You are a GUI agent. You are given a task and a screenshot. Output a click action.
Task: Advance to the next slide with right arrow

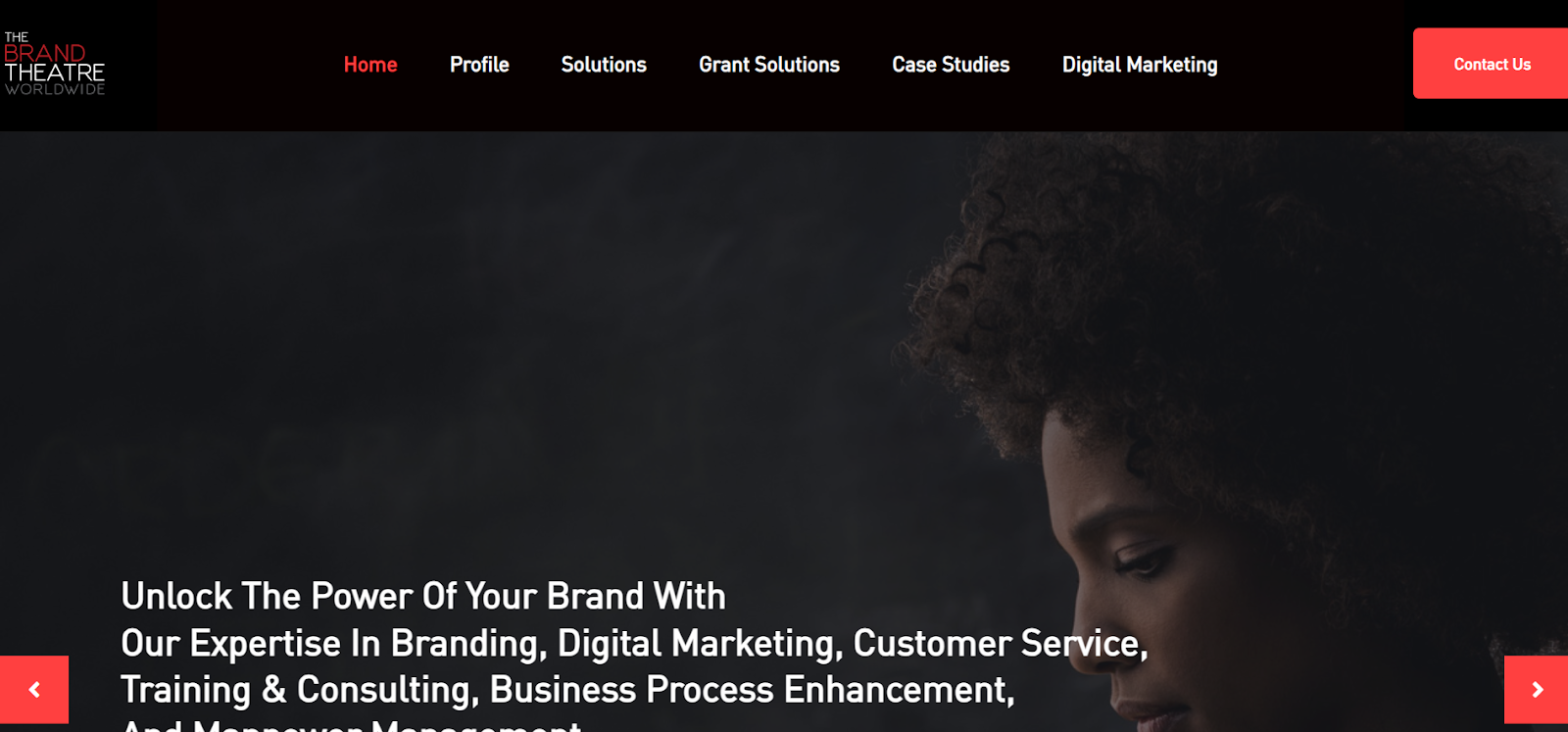pyautogui.click(x=1537, y=690)
